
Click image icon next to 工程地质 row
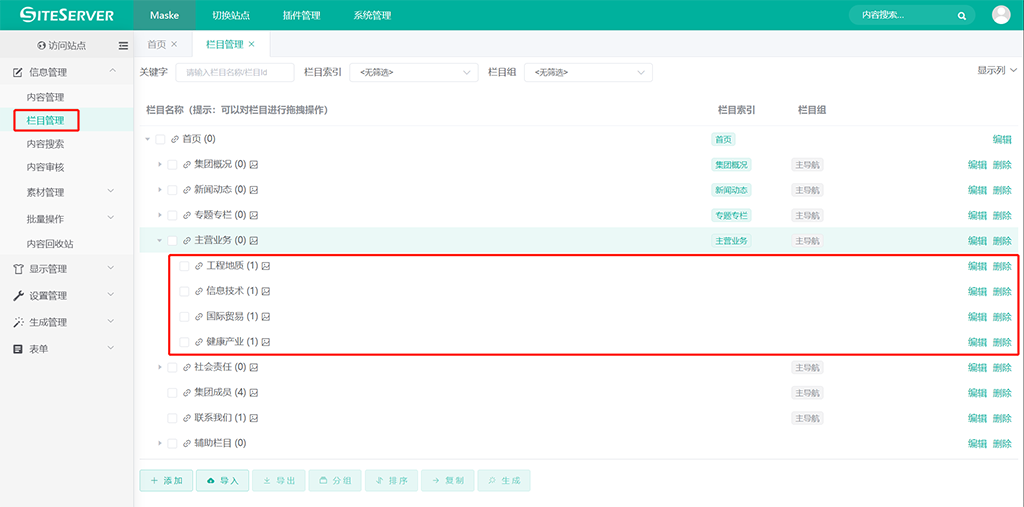(x=266, y=266)
